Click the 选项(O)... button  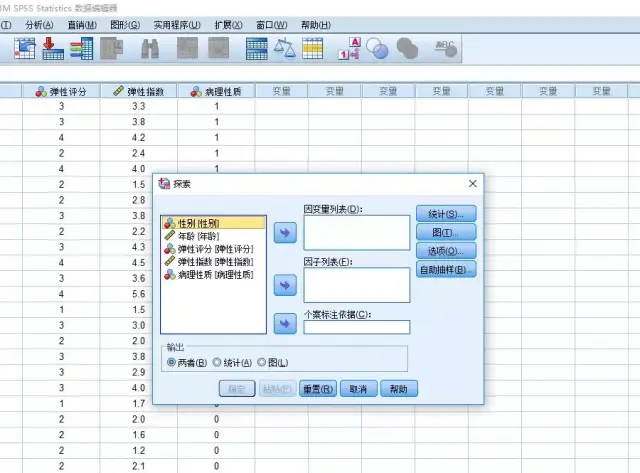[x=446, y=251]
